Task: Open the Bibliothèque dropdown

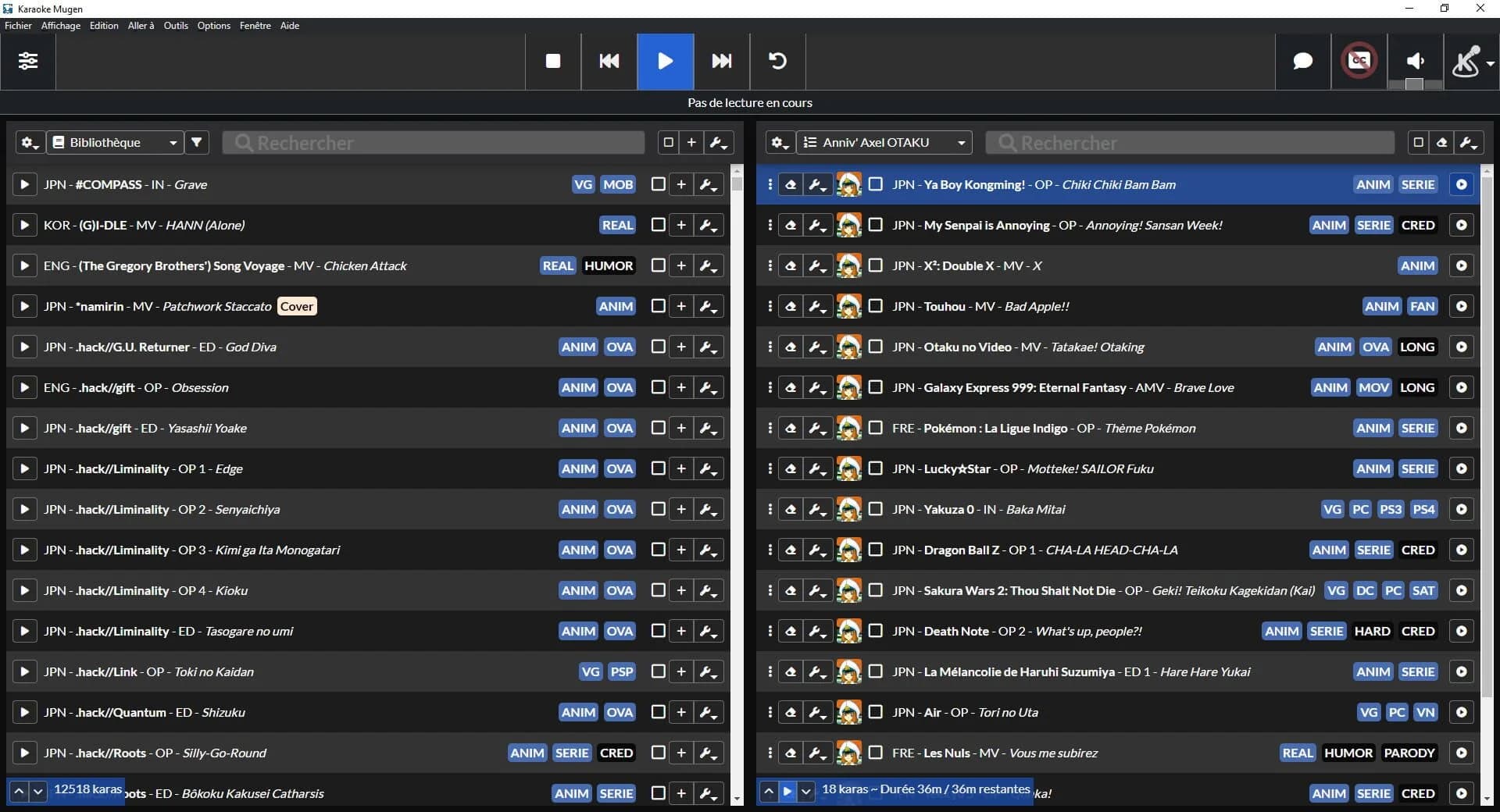Action: coord(116,142)
